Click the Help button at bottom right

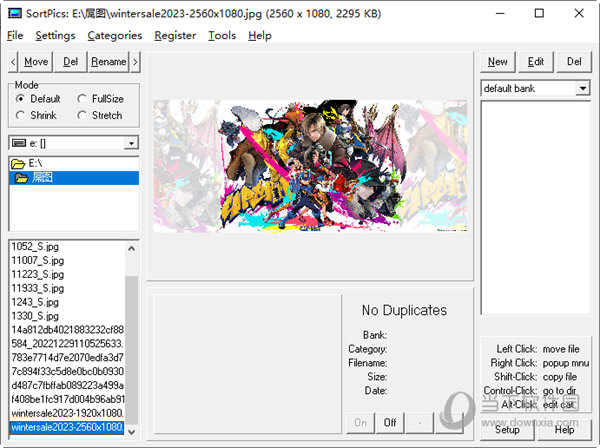564,430
